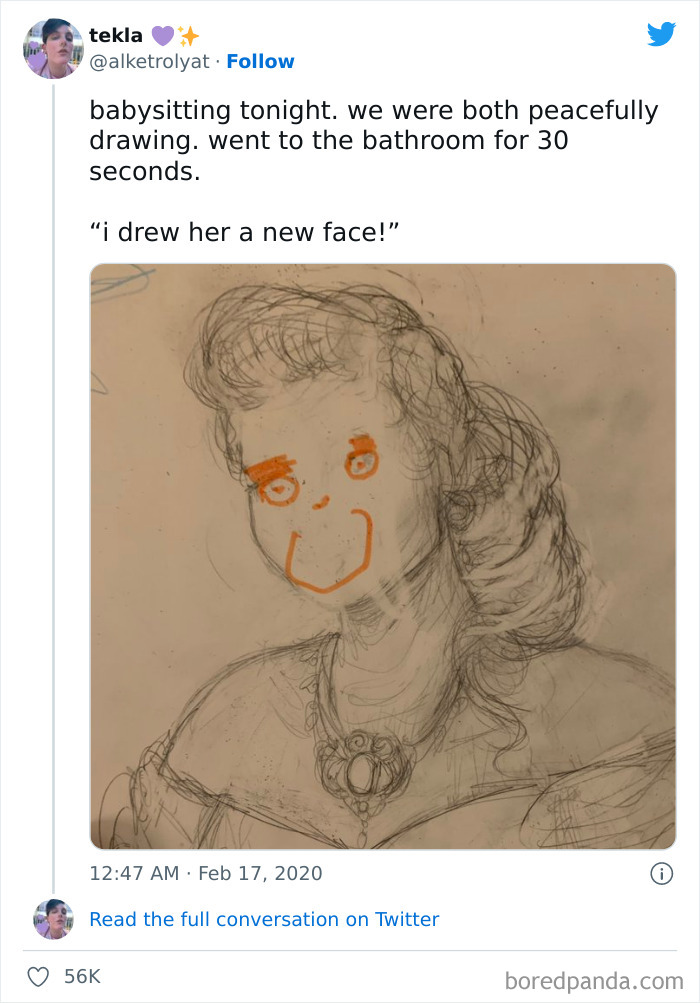
Task: Click the Feb 17, 2020 date
Action: click(260, 873)
